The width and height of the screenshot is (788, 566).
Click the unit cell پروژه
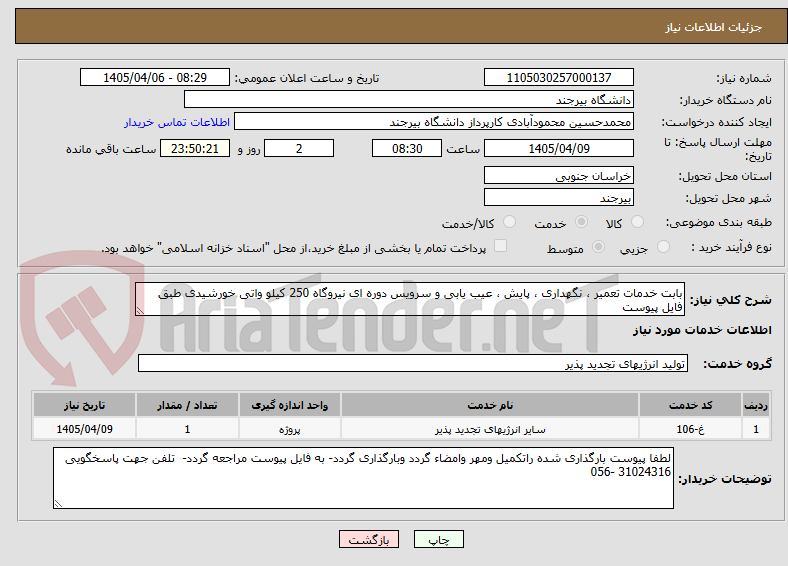tap(289, 429)
